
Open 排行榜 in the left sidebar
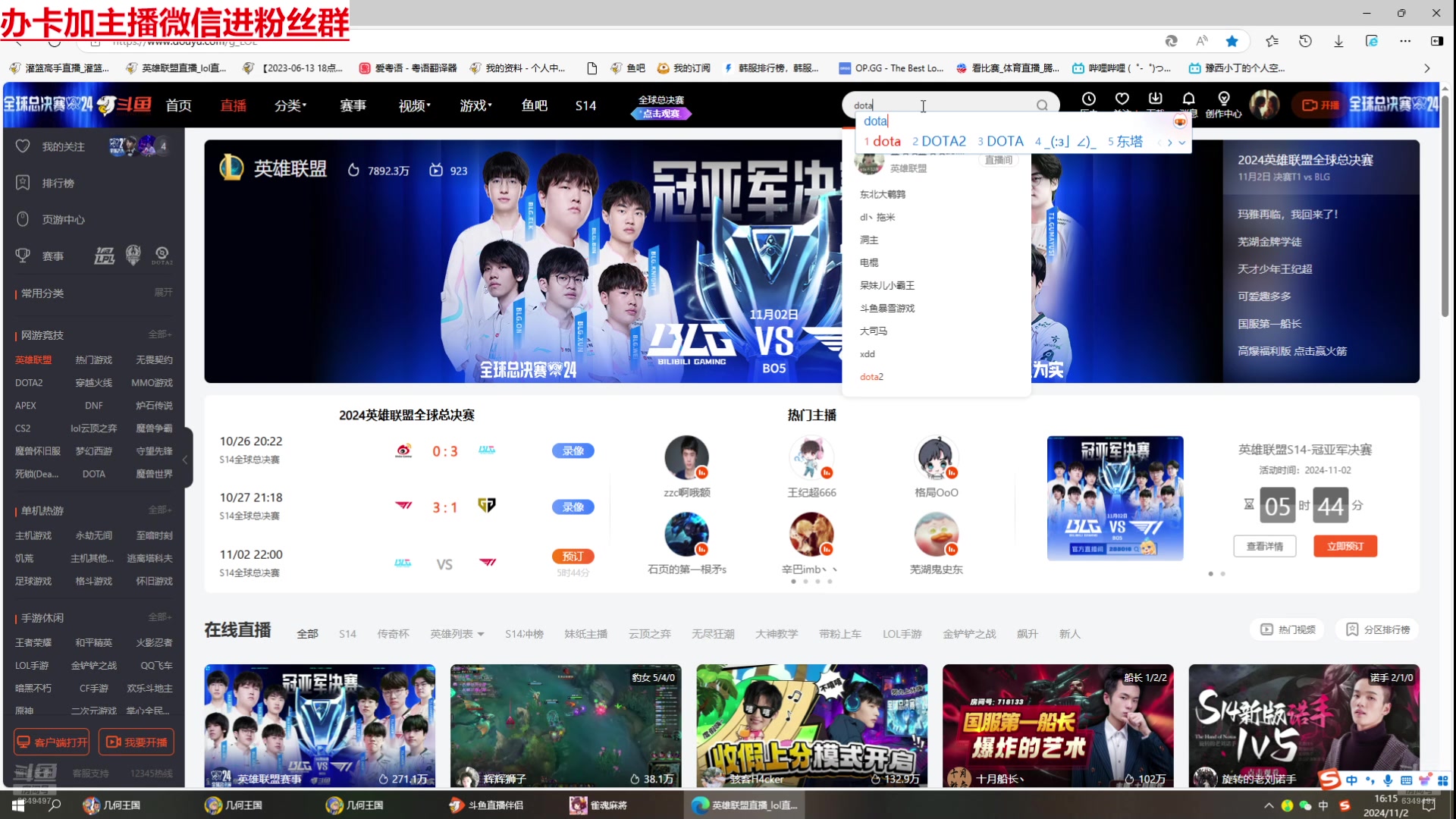[x=58, y=183]
